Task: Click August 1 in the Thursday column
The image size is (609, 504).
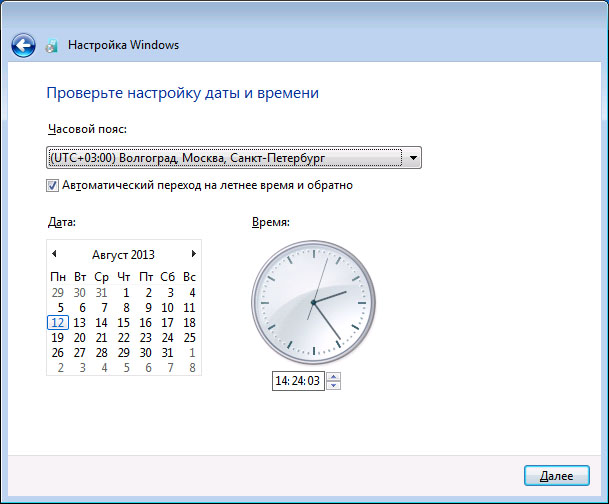Action: coord(124,293)
